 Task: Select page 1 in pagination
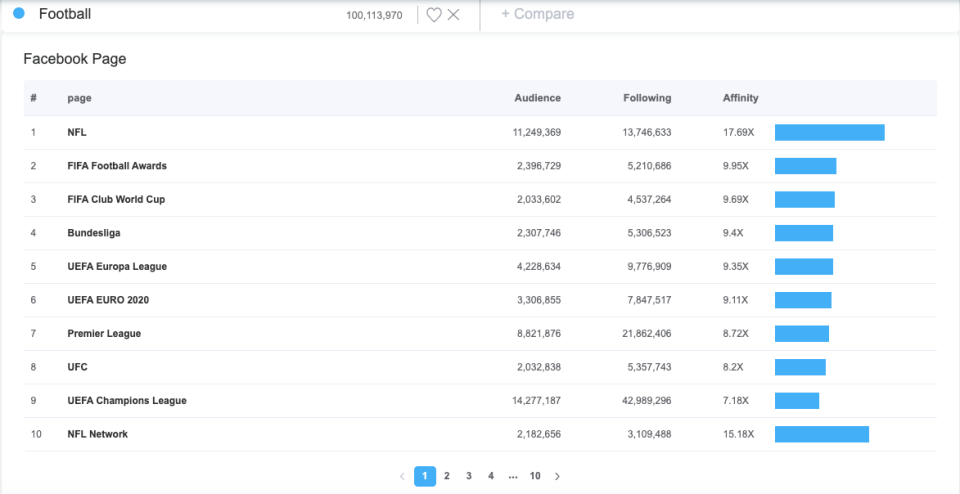pyautogui.click(x=425, y=476)
